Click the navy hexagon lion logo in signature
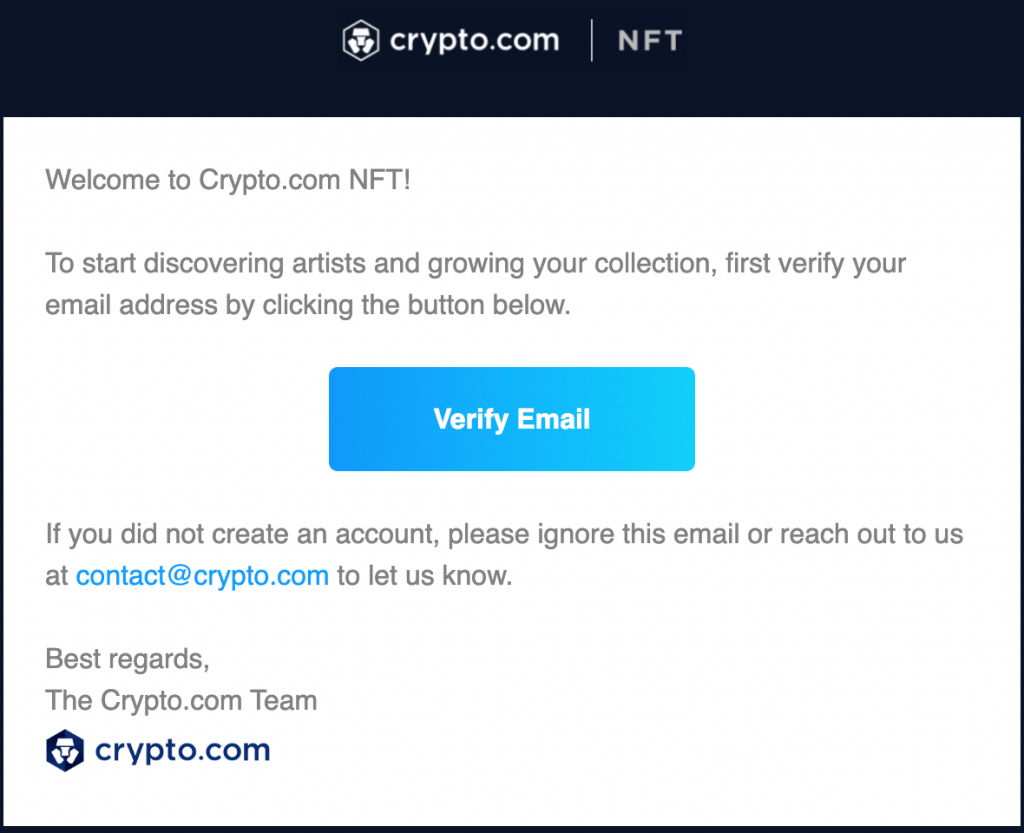This screenshot has width=1024, height=833. pos(65,750)
